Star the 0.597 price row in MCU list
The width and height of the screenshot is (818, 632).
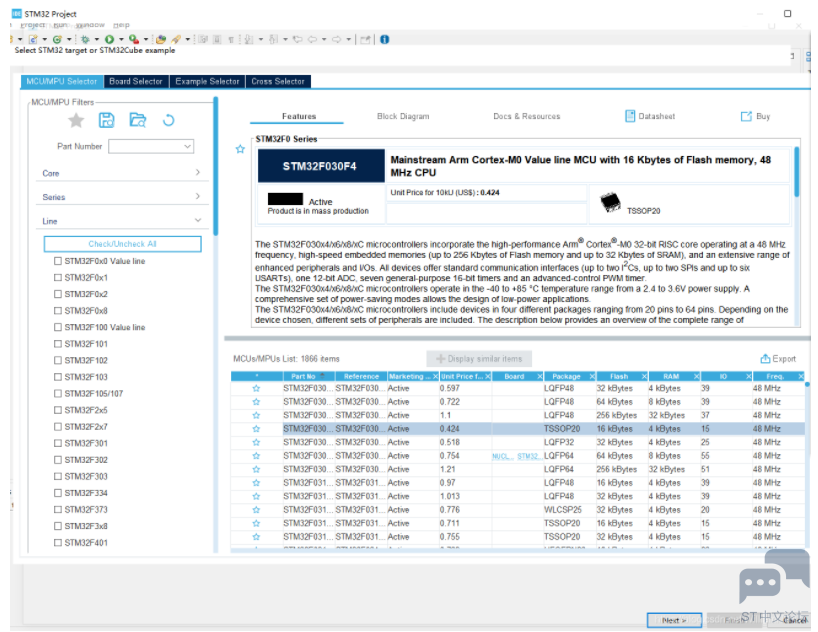point(256,388)
